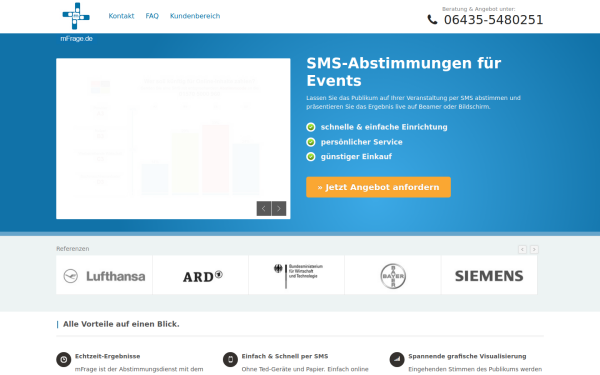600x375 pixels.
Task: Click the slideshow chart preview image
Action: [x=173, y=139]
